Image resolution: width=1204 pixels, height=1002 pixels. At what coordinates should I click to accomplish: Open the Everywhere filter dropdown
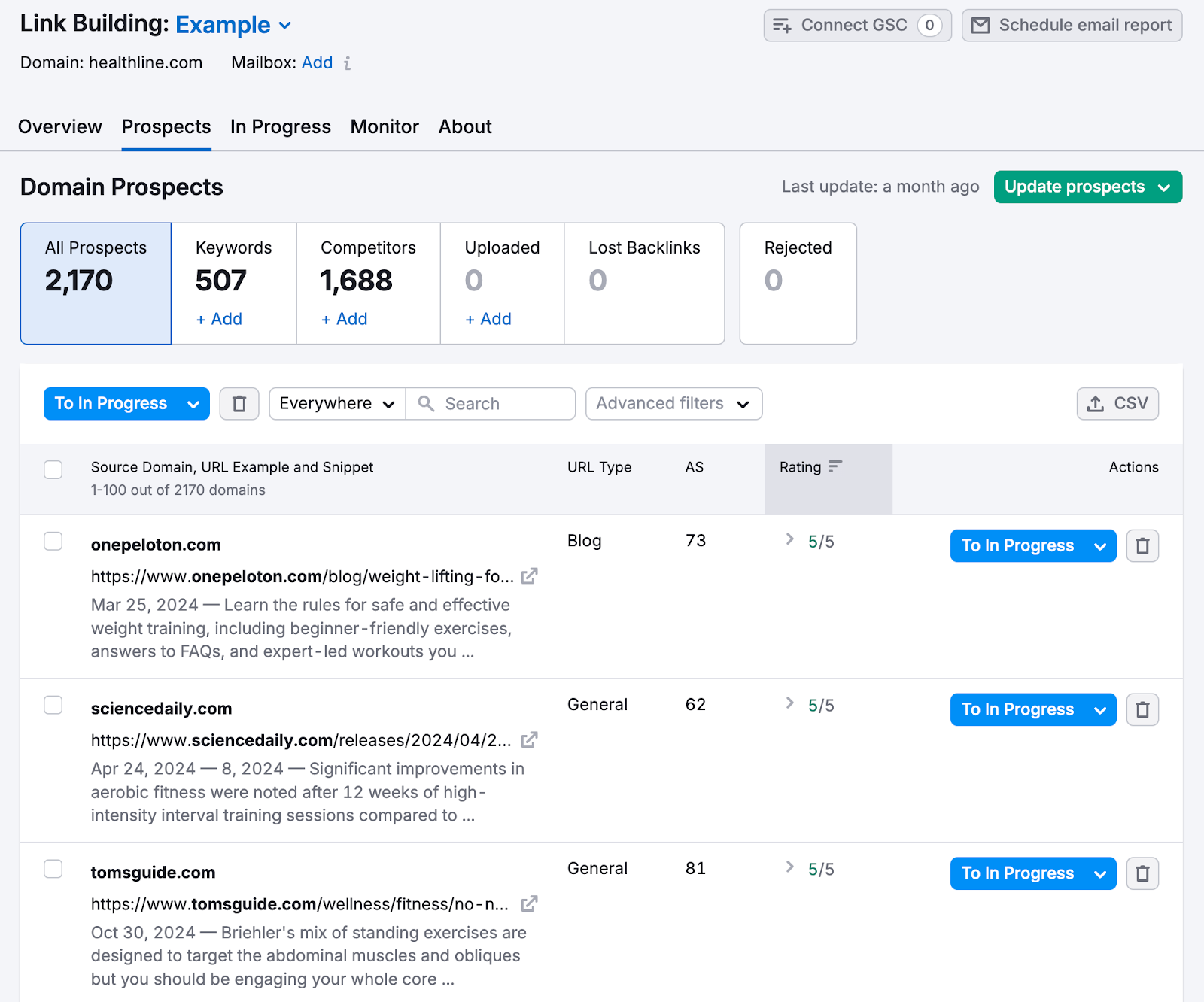click(x=336, y=404)
